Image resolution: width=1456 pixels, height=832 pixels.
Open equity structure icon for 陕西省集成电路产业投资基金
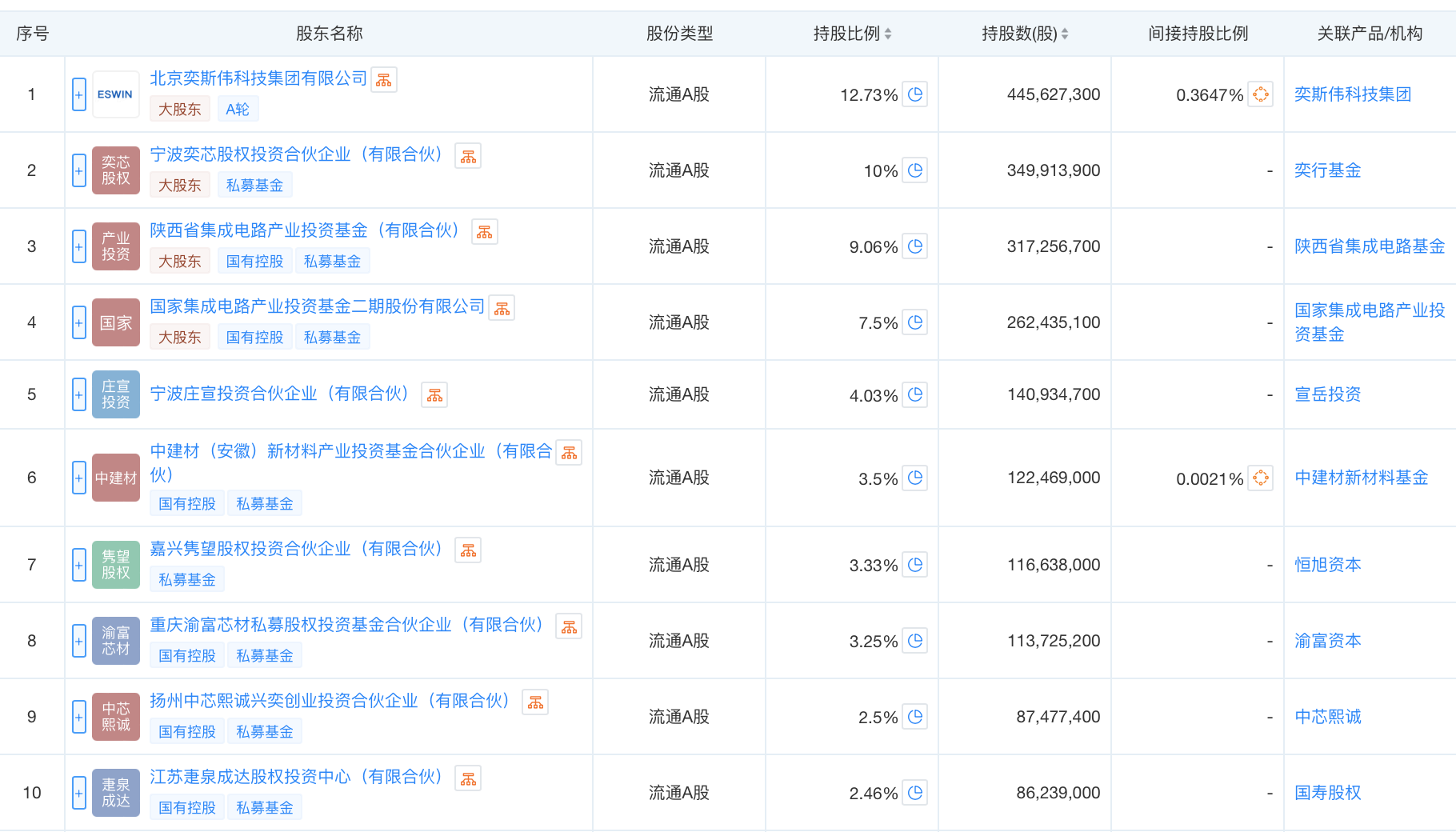[485, 232]
